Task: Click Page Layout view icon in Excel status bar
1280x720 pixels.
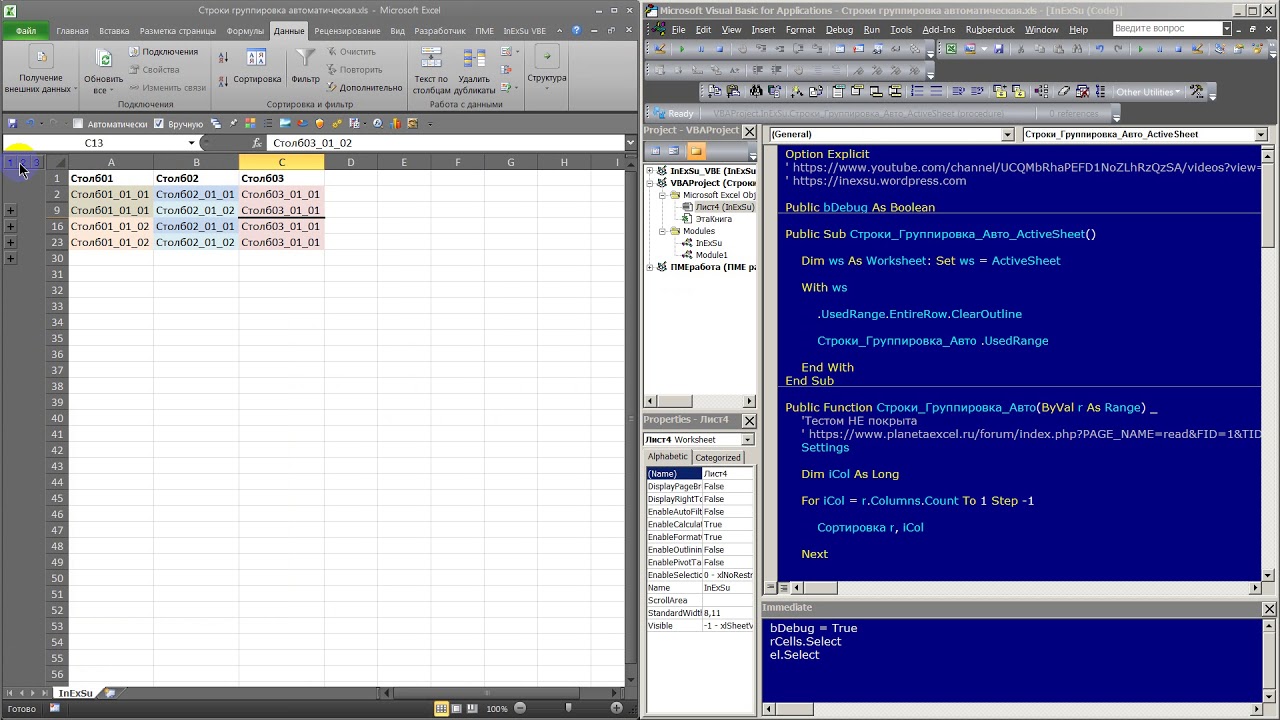Action: coord(456,708)
